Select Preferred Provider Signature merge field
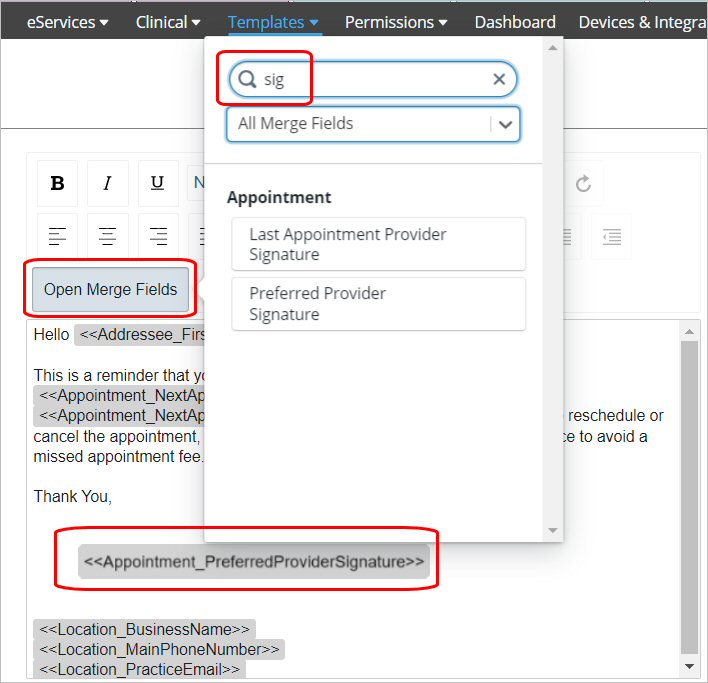This screenshot has height=683, width=708. (378, 304)
